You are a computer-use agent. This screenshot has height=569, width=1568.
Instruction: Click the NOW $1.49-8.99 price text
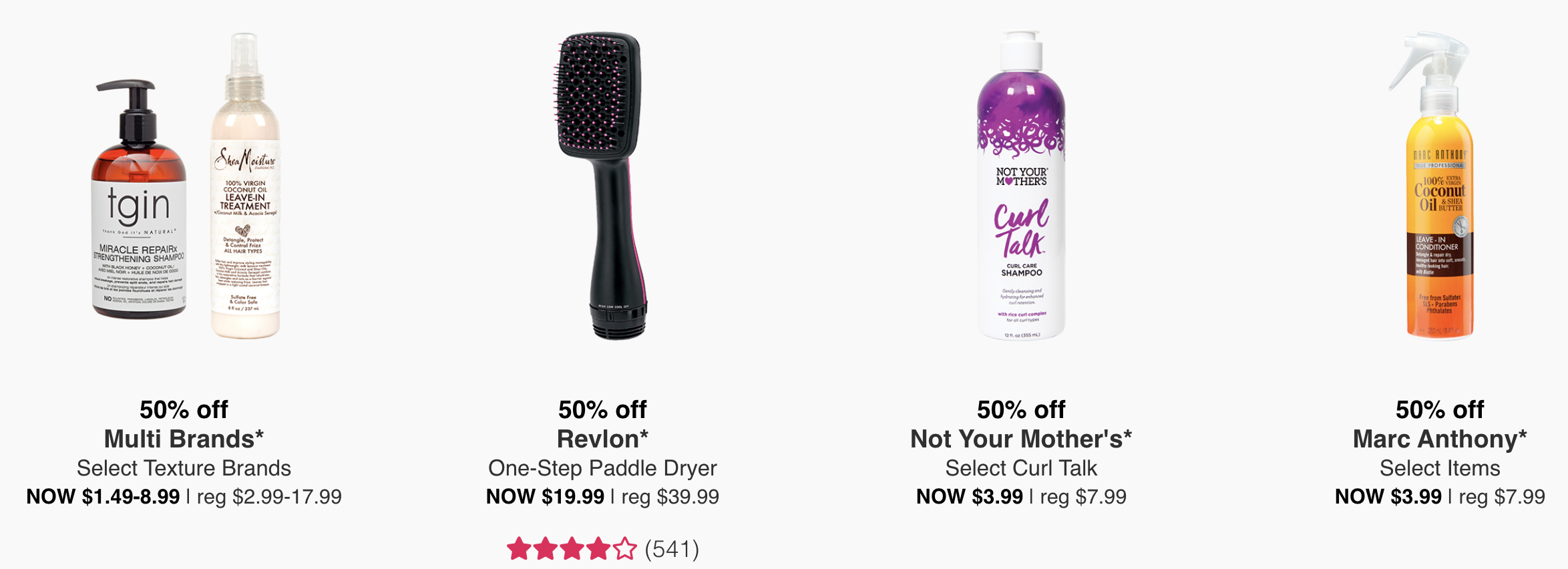(x=103, y=497)
